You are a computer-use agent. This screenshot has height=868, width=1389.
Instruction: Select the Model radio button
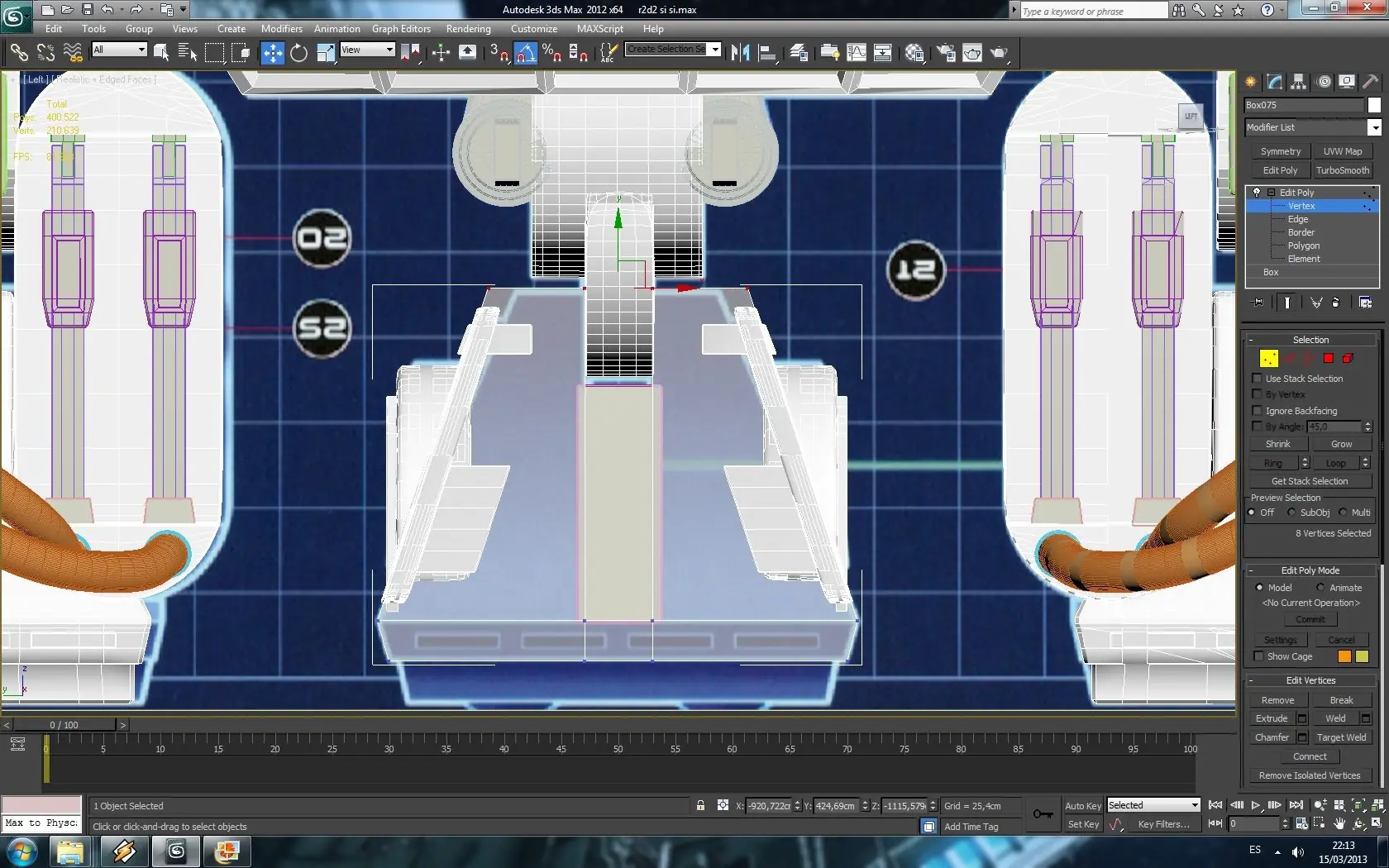(1259, 588)
